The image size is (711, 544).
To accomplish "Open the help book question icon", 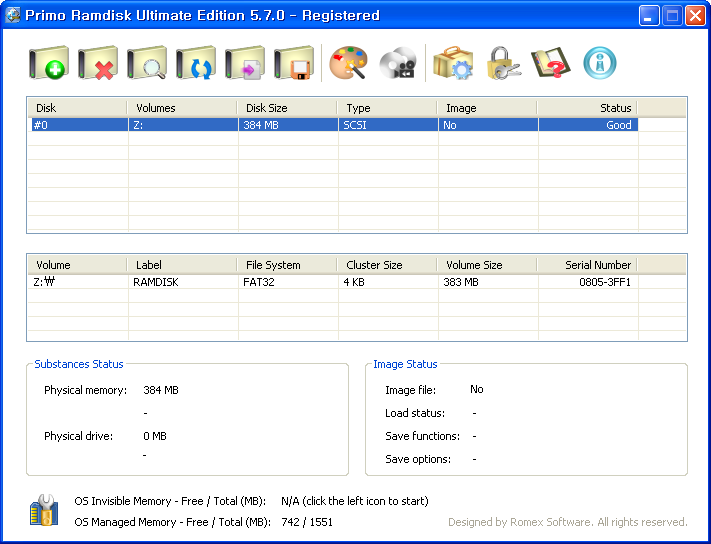I will (x=550, y=63).
